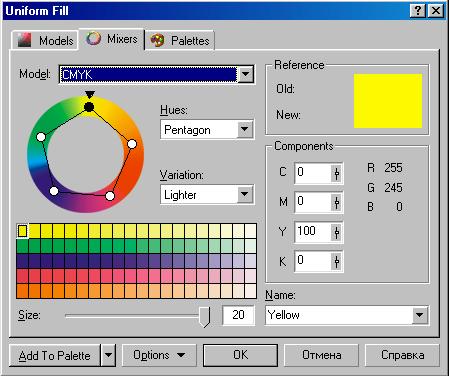
Task: Close the Uniform Fill dialog
Action: click(x=435, y=11)
